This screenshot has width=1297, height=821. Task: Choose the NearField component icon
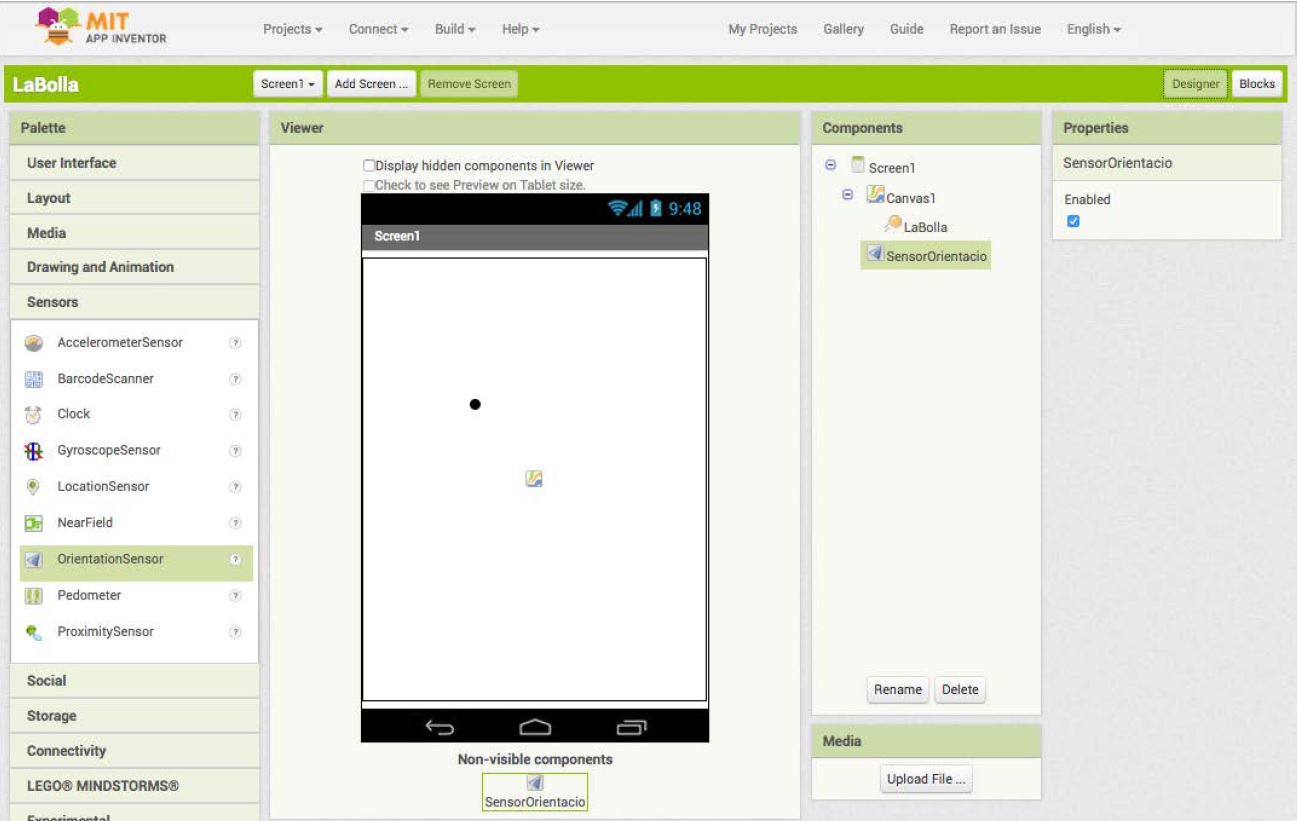tap(33, 523)
